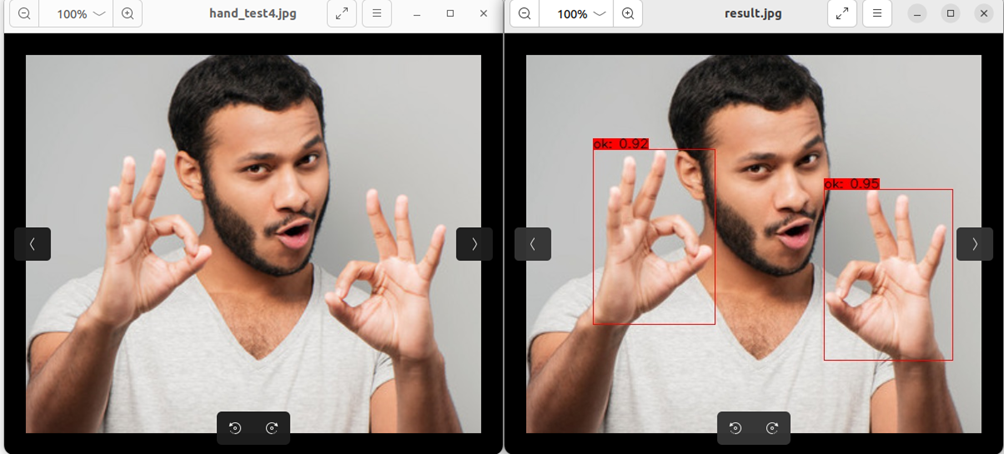The height and width of the screenshot is (454, 1004).
Task: Zoom in on result.jpg window
Action: point(628,13)
